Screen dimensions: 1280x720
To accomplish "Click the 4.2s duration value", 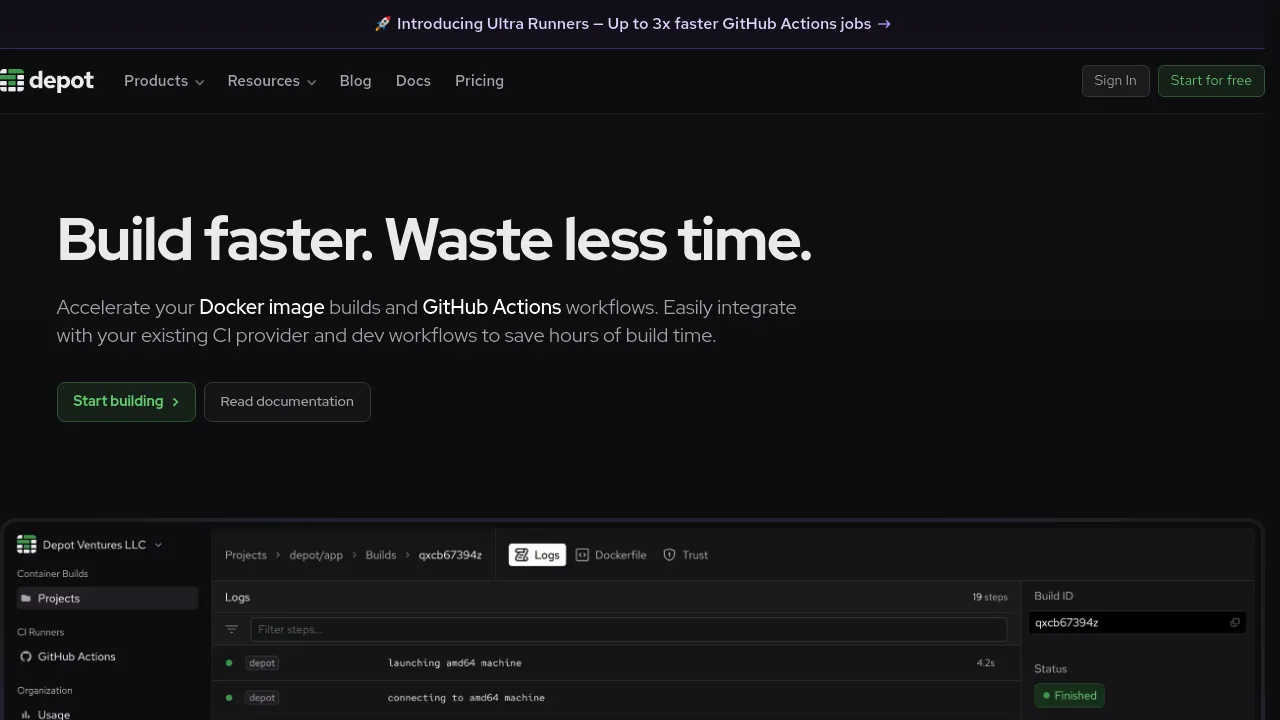I will (x=986, y=663).
